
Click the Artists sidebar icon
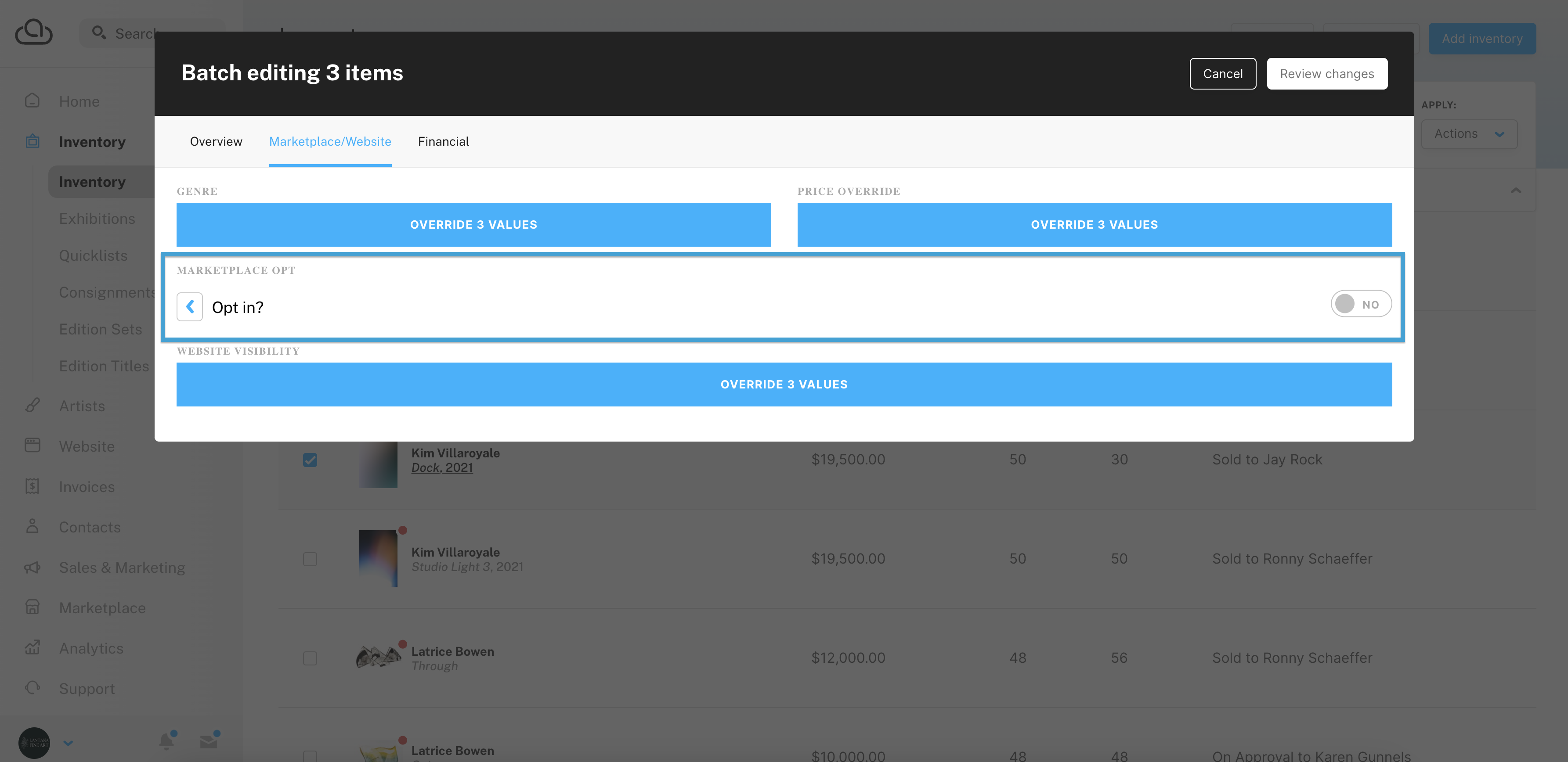(x=32, y=405)
